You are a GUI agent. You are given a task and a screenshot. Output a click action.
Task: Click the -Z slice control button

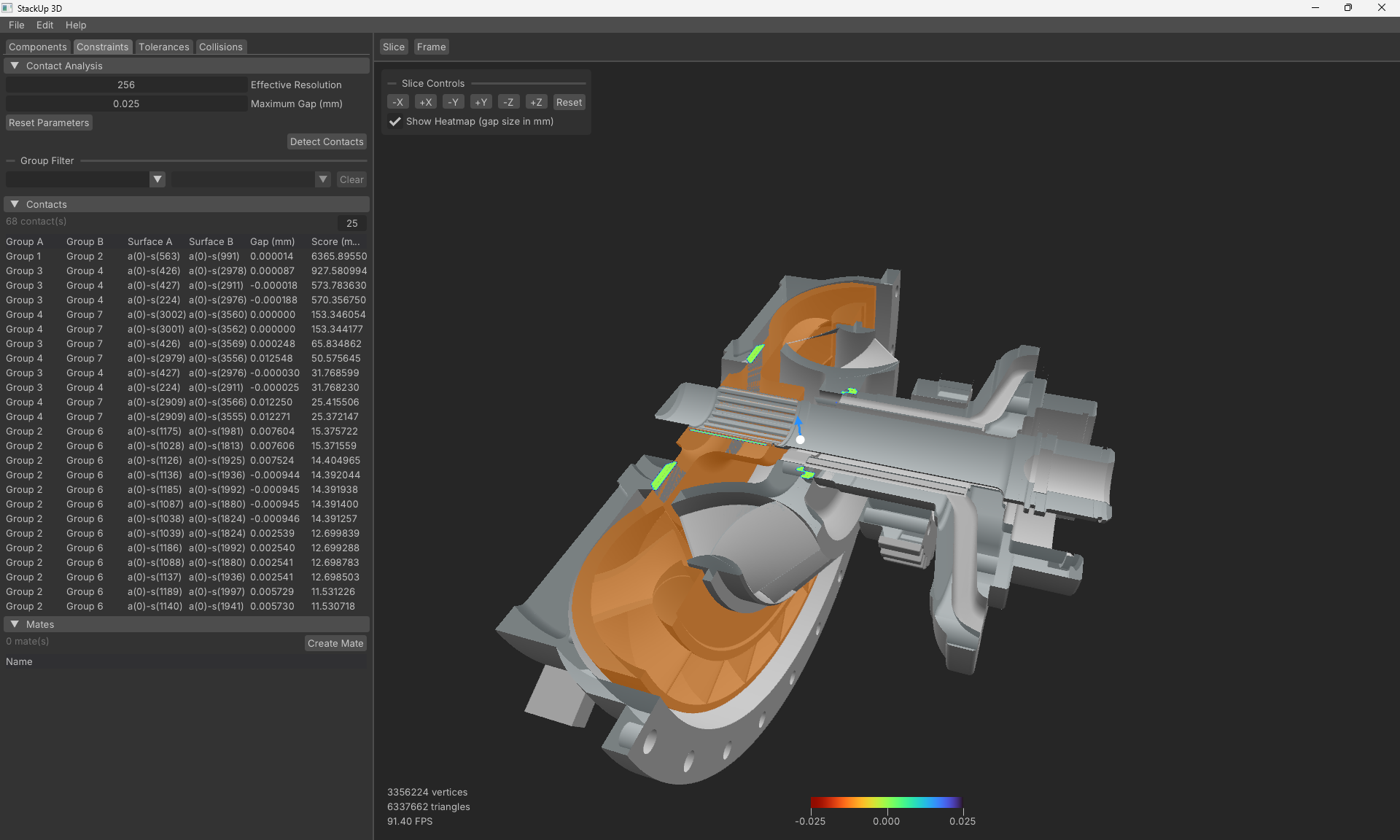point(508,101)
